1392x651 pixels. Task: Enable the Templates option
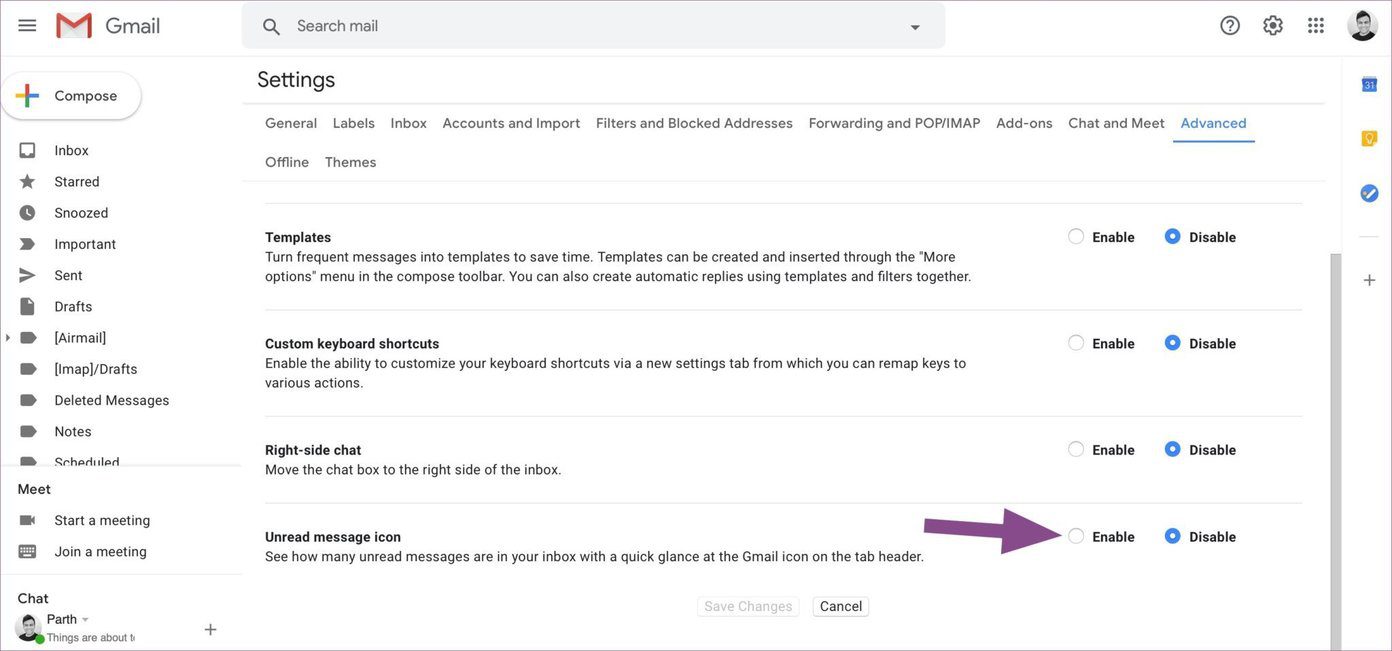(x=1076, y=237)
